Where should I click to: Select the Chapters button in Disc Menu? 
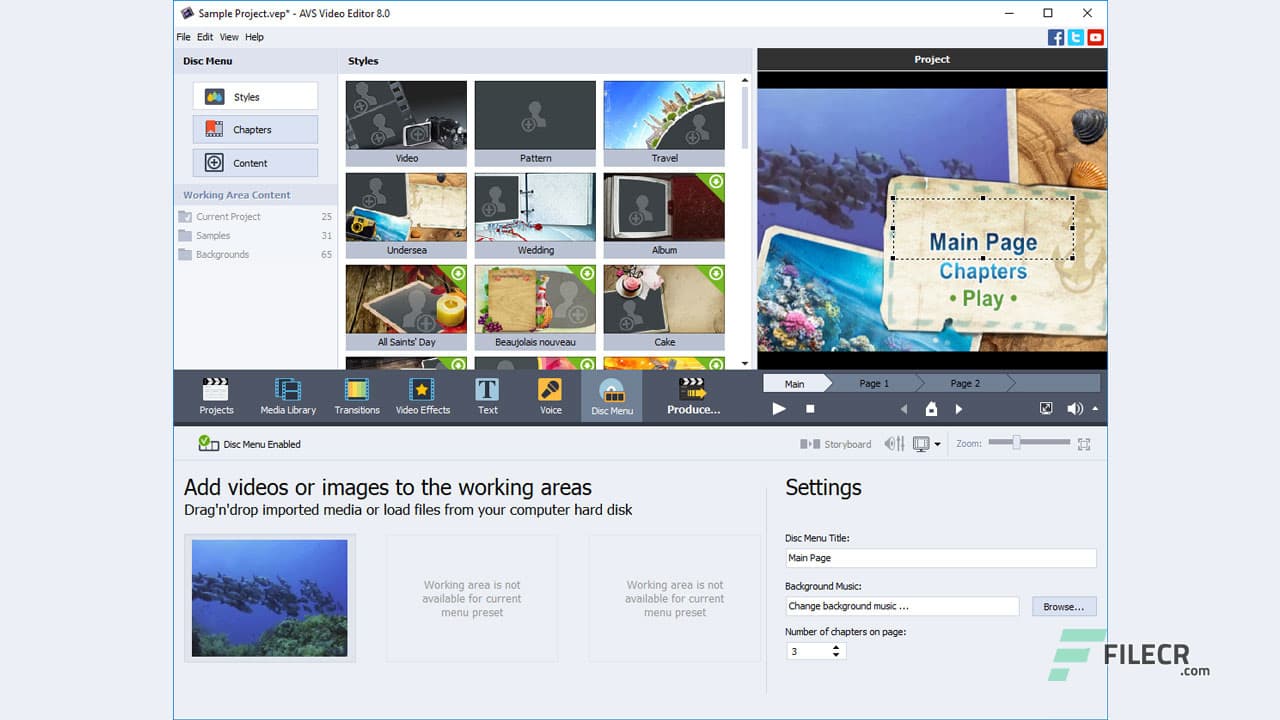(x=254, y=129)
